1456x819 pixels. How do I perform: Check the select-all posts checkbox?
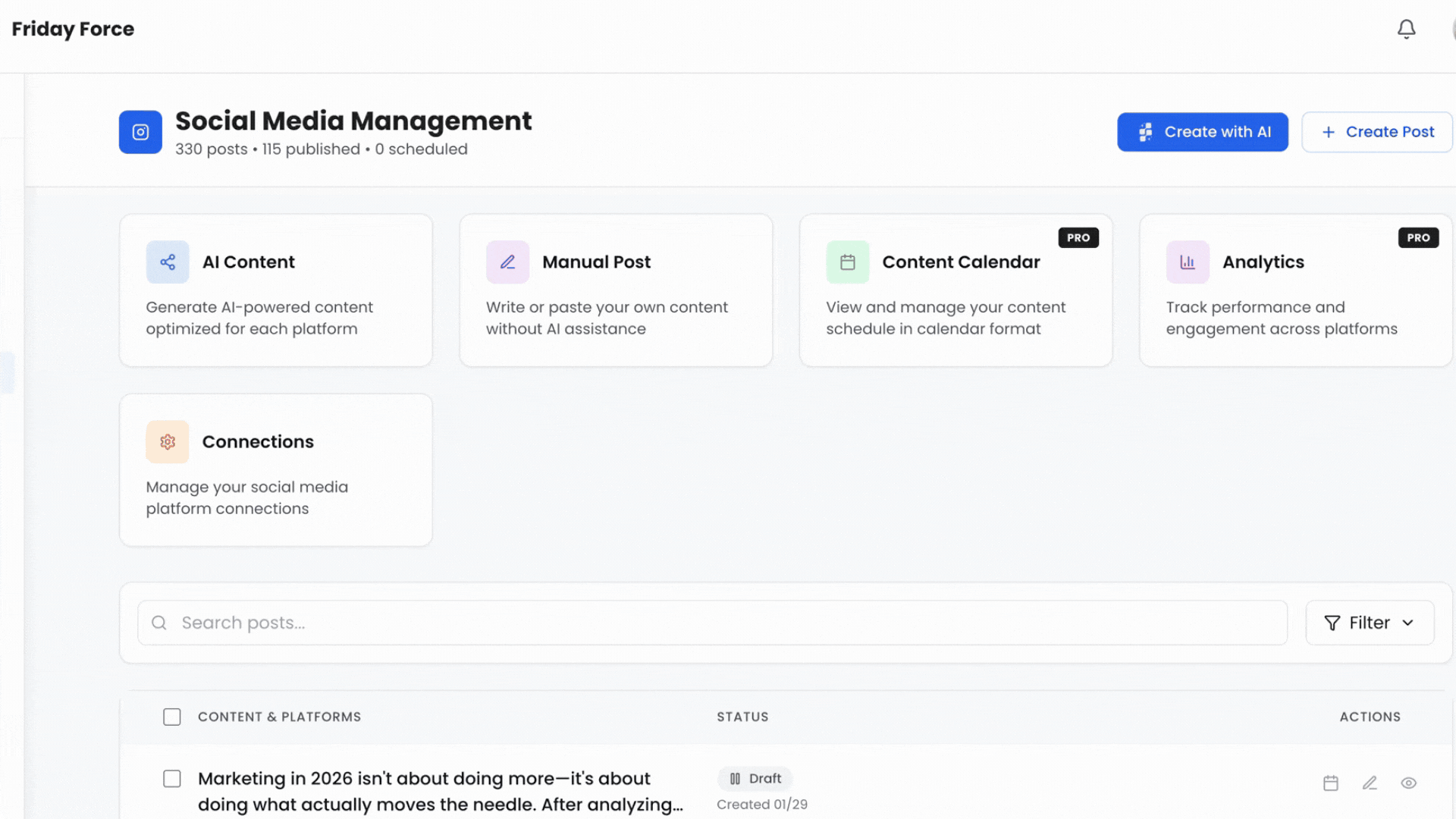(x=172, y=717)
